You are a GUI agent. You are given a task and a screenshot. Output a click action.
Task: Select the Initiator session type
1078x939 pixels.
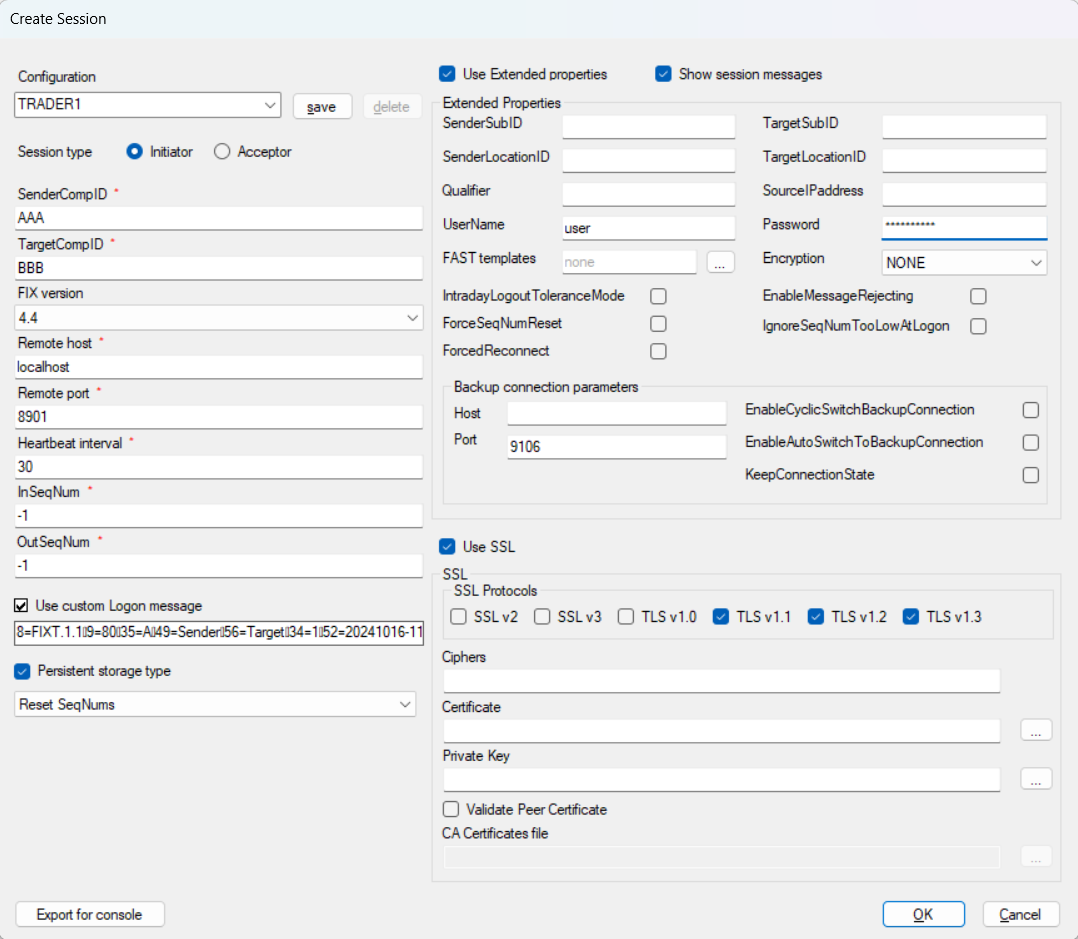click(135, 152)
